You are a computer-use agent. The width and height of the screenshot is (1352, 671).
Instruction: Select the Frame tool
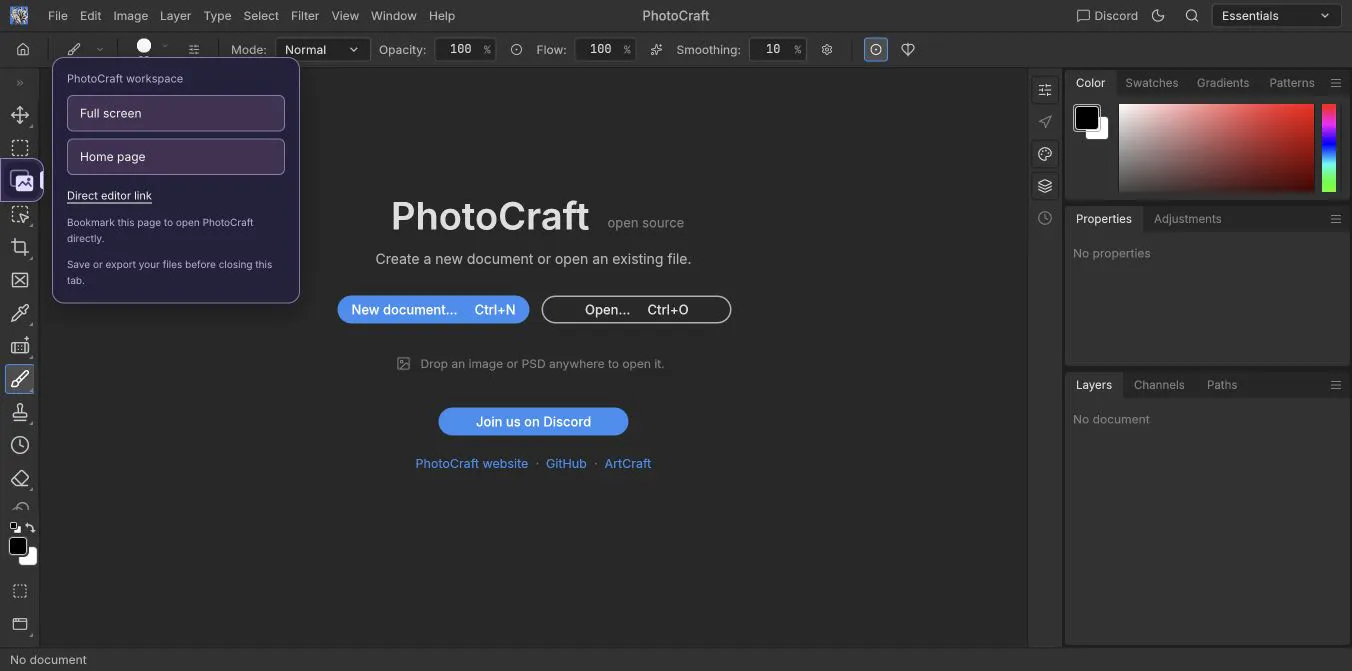point(20,280)
